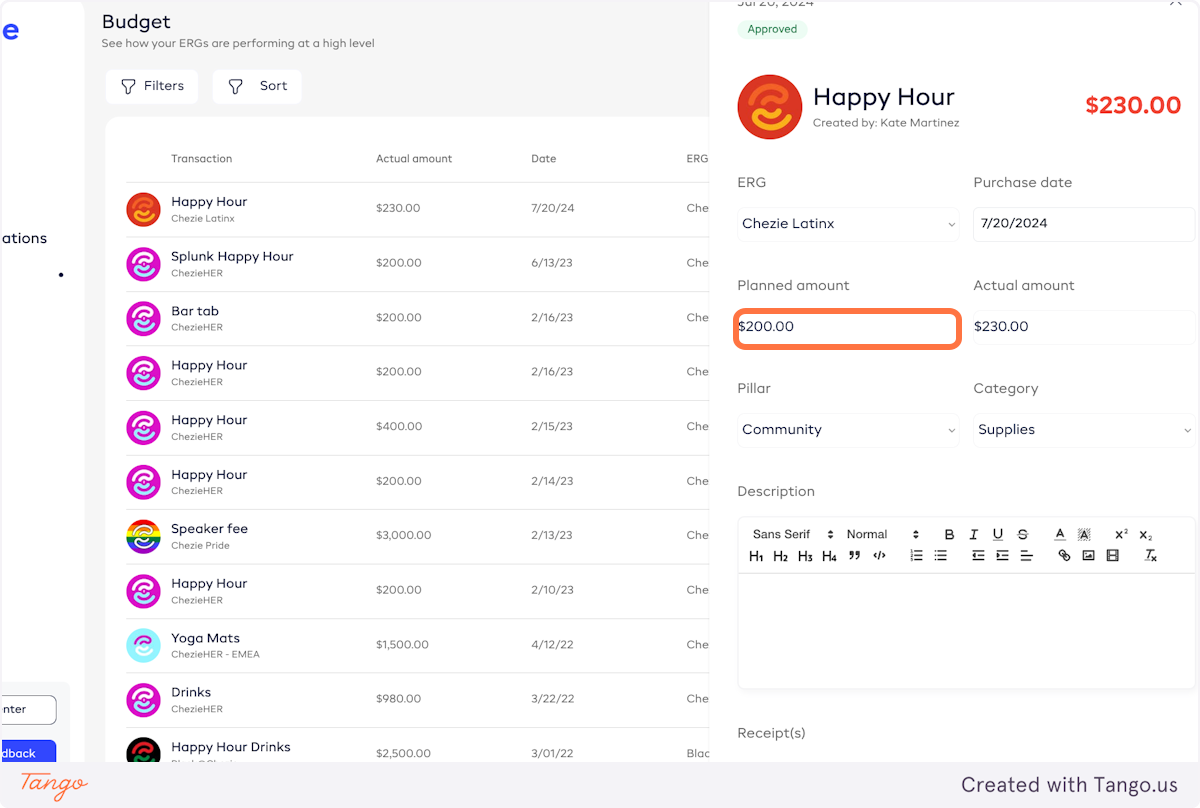Expand the Pillar dropdown set to Community
1200x808 pixels.
tap(848, 430)
